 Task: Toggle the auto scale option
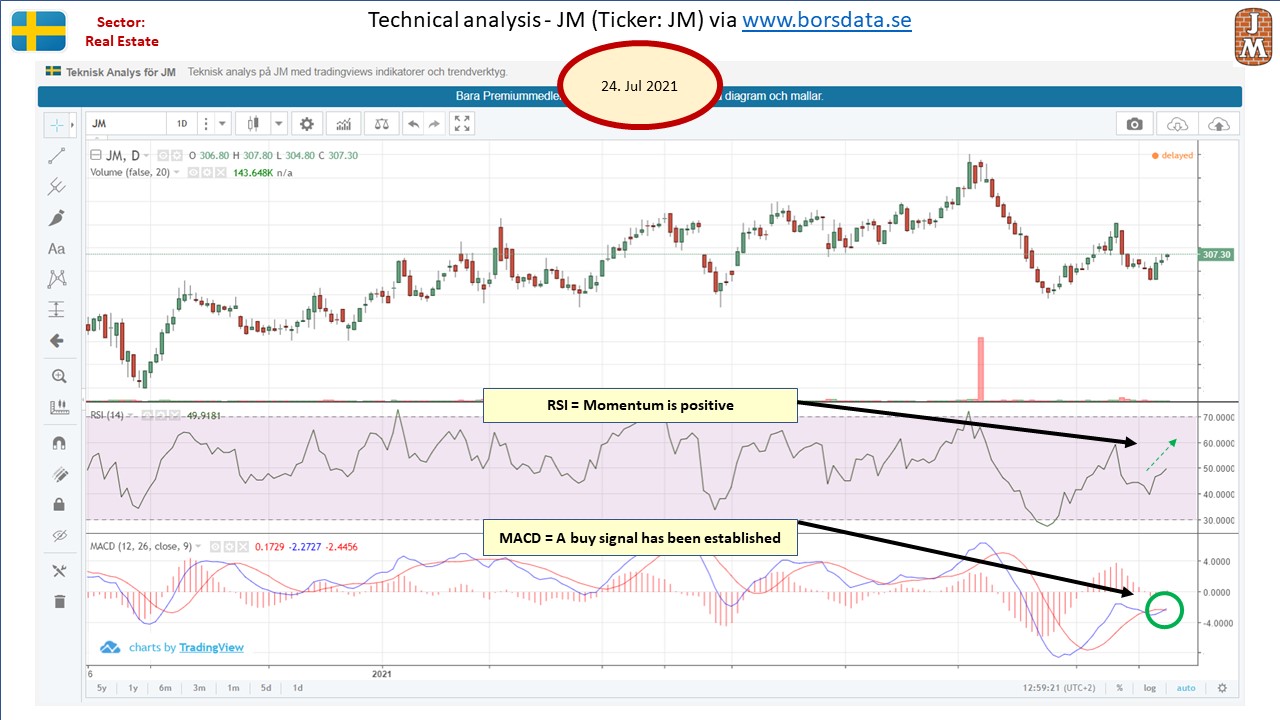tap(1186, 688)
